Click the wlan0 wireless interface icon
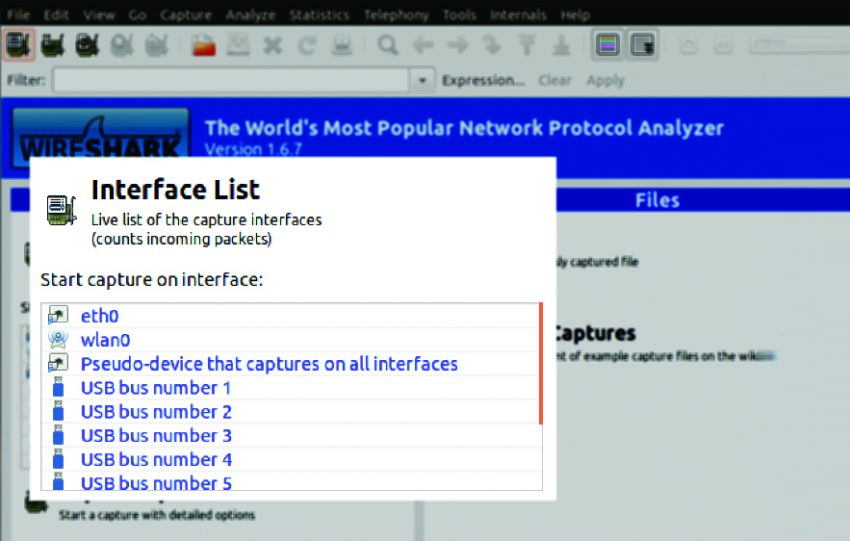Image resolution: width=850 pixels, height=541 pixels. click(58, 340)
